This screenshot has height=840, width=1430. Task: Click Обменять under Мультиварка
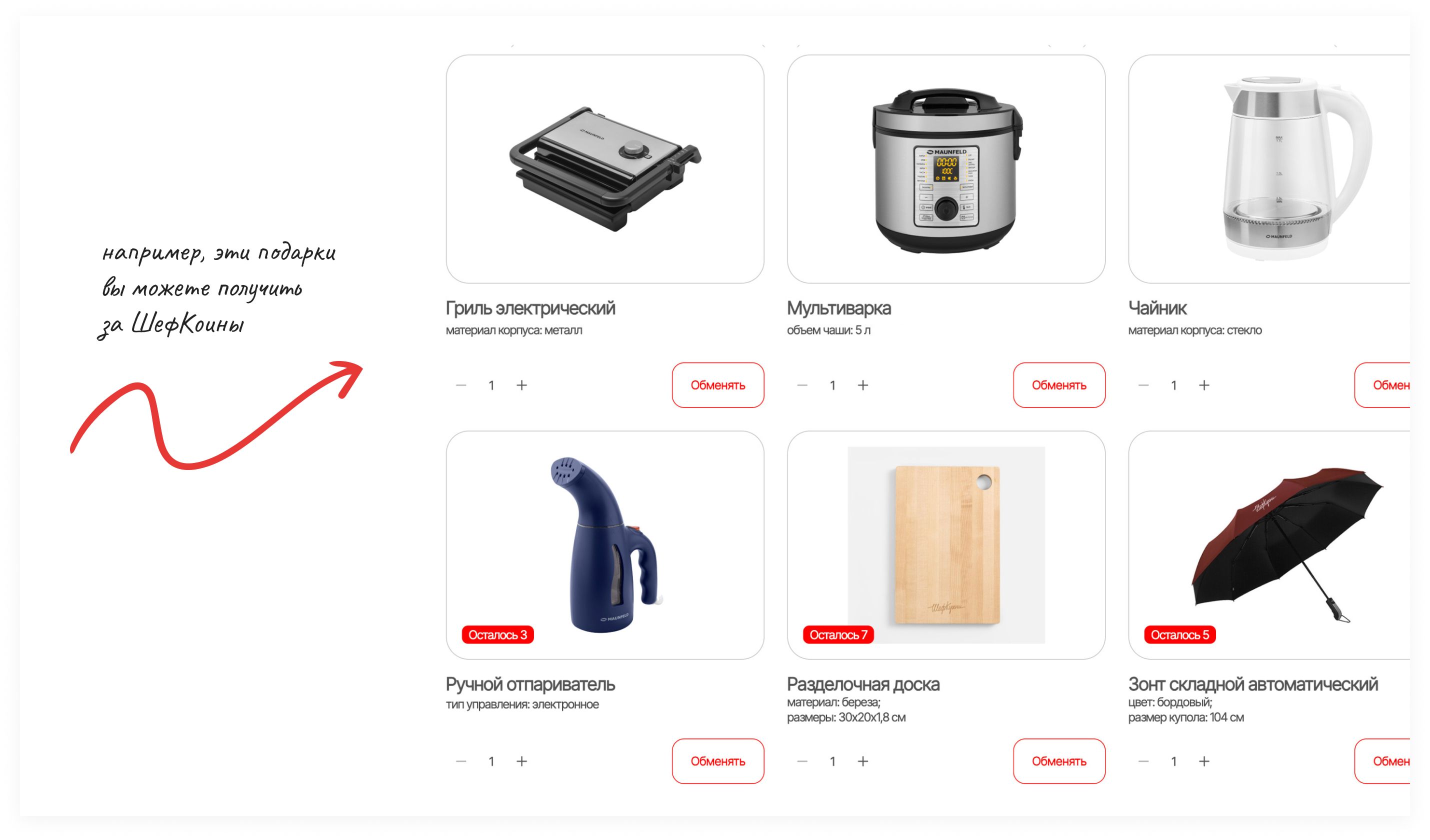point(1059,385)
